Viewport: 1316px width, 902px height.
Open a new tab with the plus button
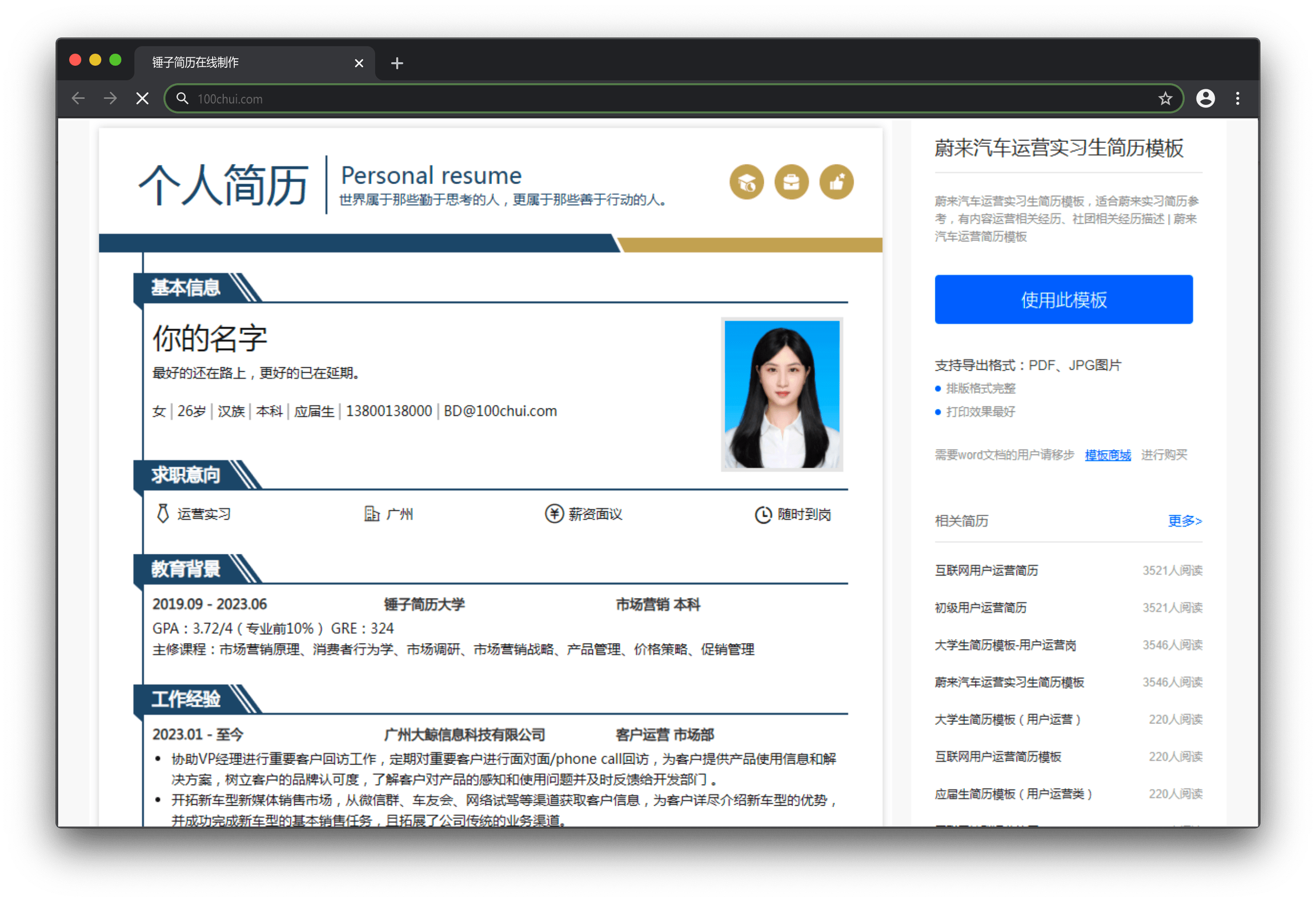click(x=397, y=63)
